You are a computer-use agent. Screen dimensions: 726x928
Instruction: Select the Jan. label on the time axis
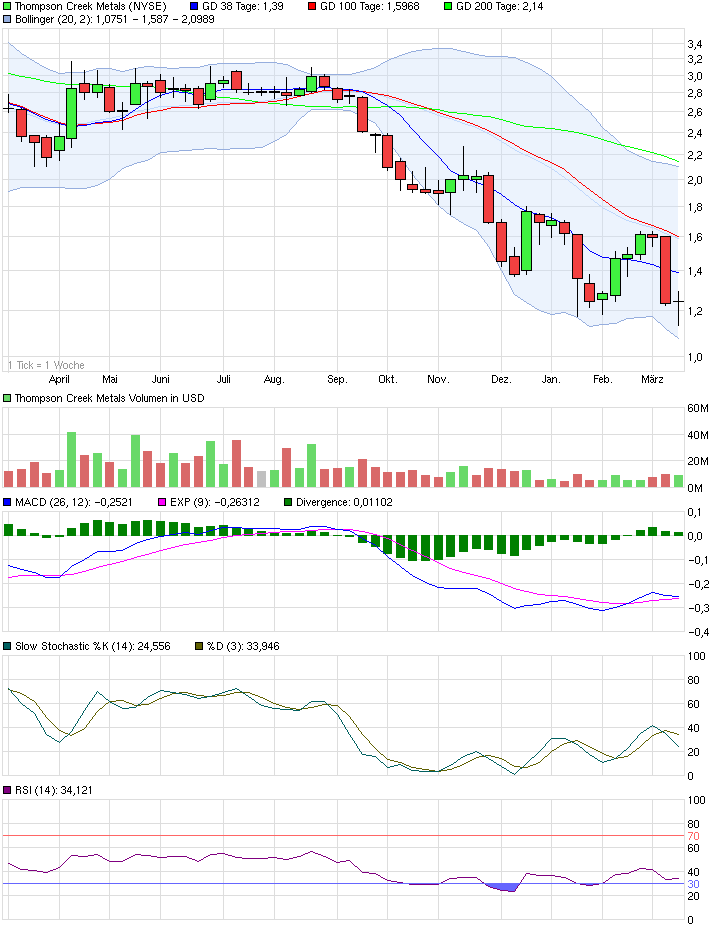point(550,380)
